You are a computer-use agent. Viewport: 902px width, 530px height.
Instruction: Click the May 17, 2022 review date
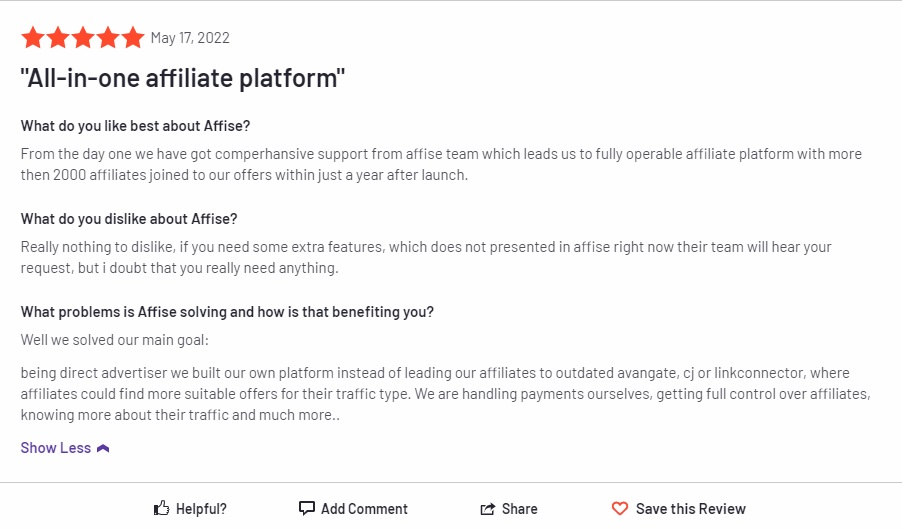point(190,38)
